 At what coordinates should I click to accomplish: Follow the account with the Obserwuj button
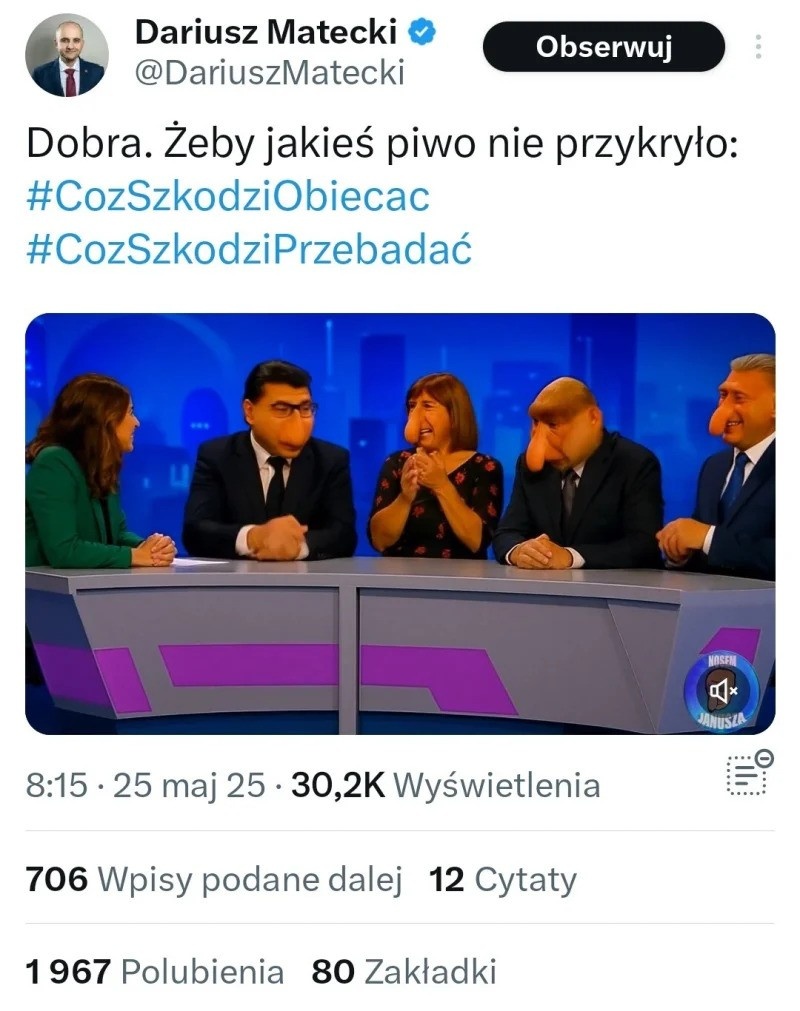(603, 46)
